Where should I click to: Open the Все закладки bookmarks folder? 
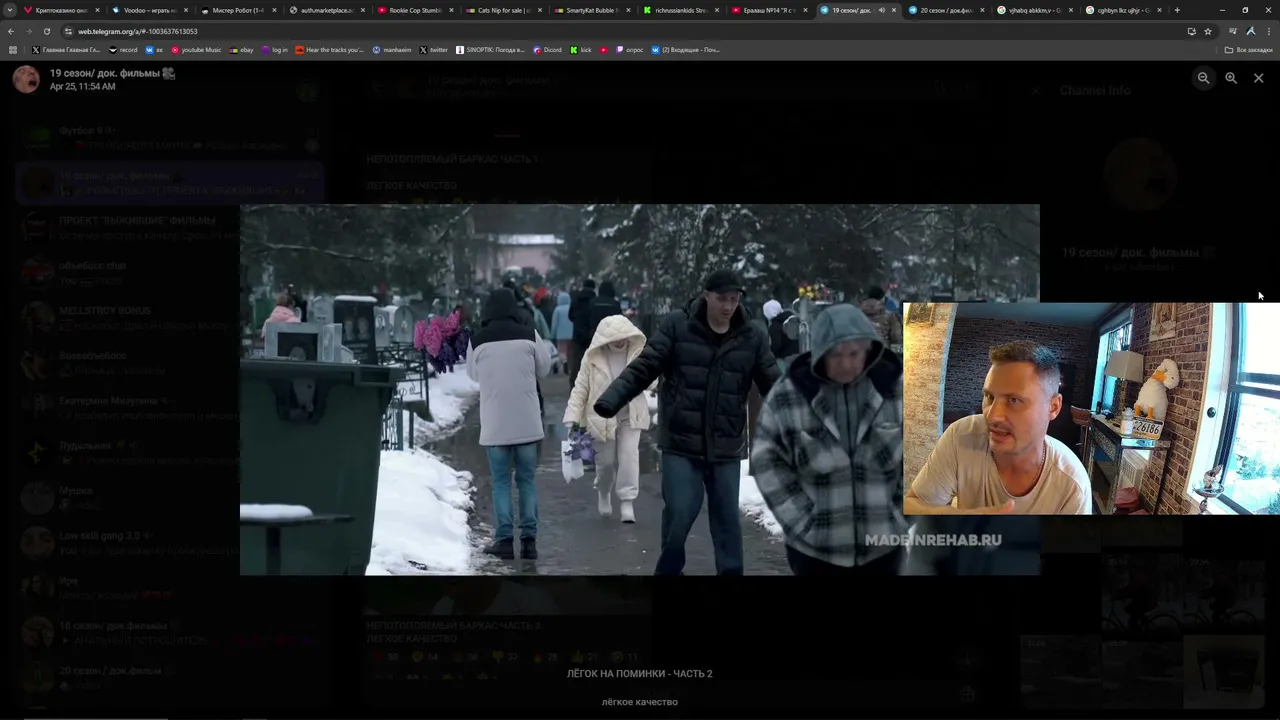tap(1249, 50)
